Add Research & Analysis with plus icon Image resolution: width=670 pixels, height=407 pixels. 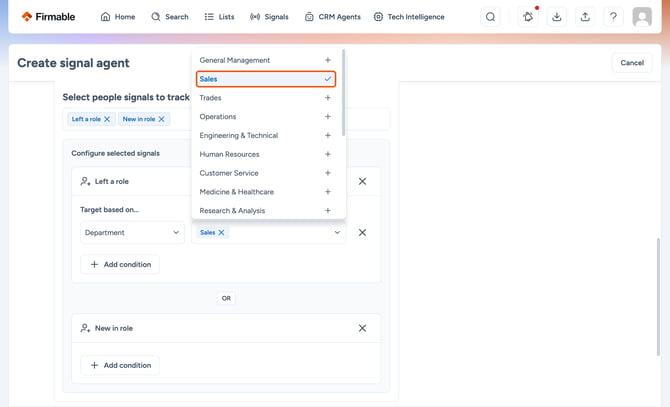click(328, 211)
